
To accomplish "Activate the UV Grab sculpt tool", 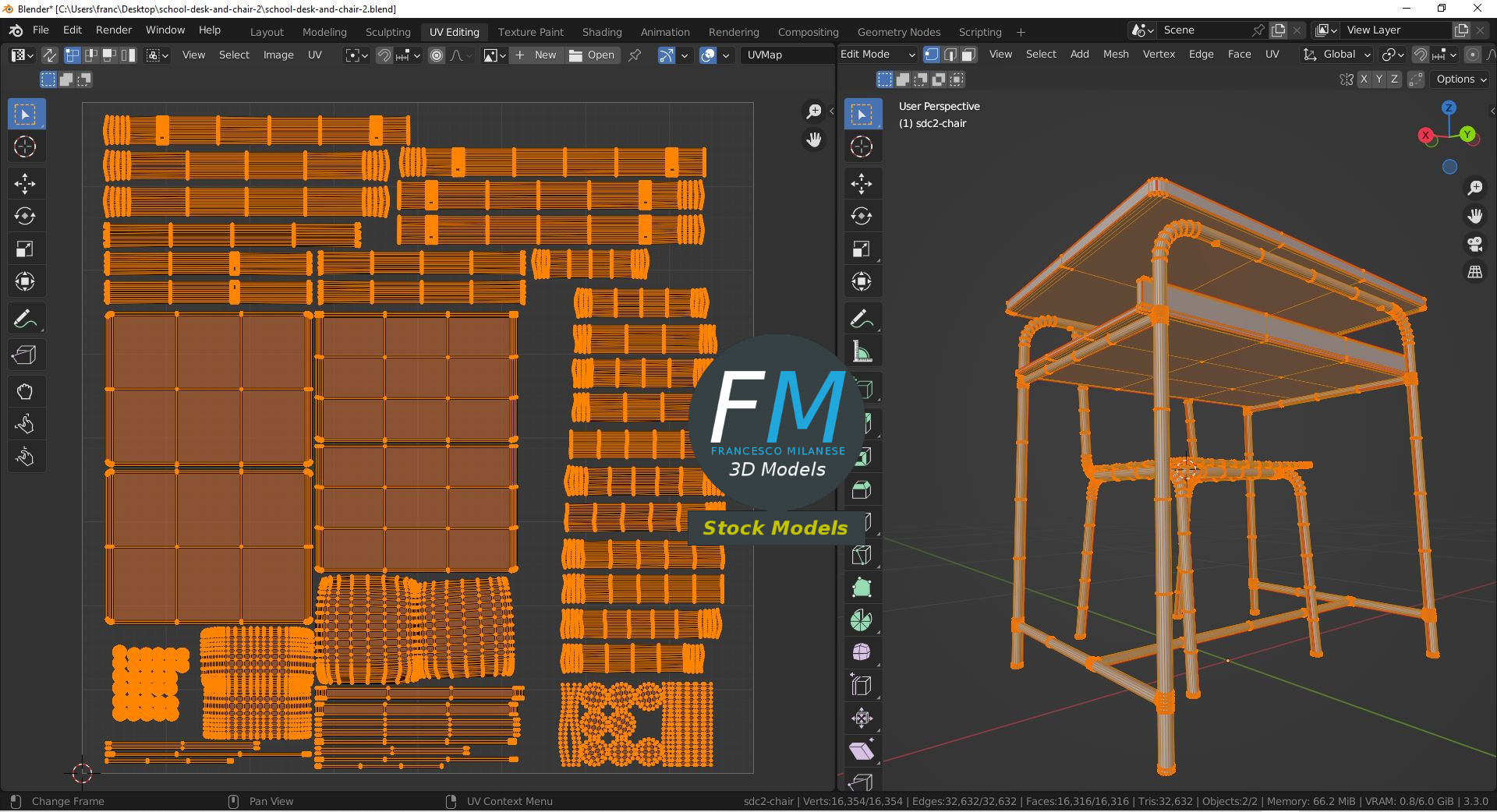I will coord(25,392).
